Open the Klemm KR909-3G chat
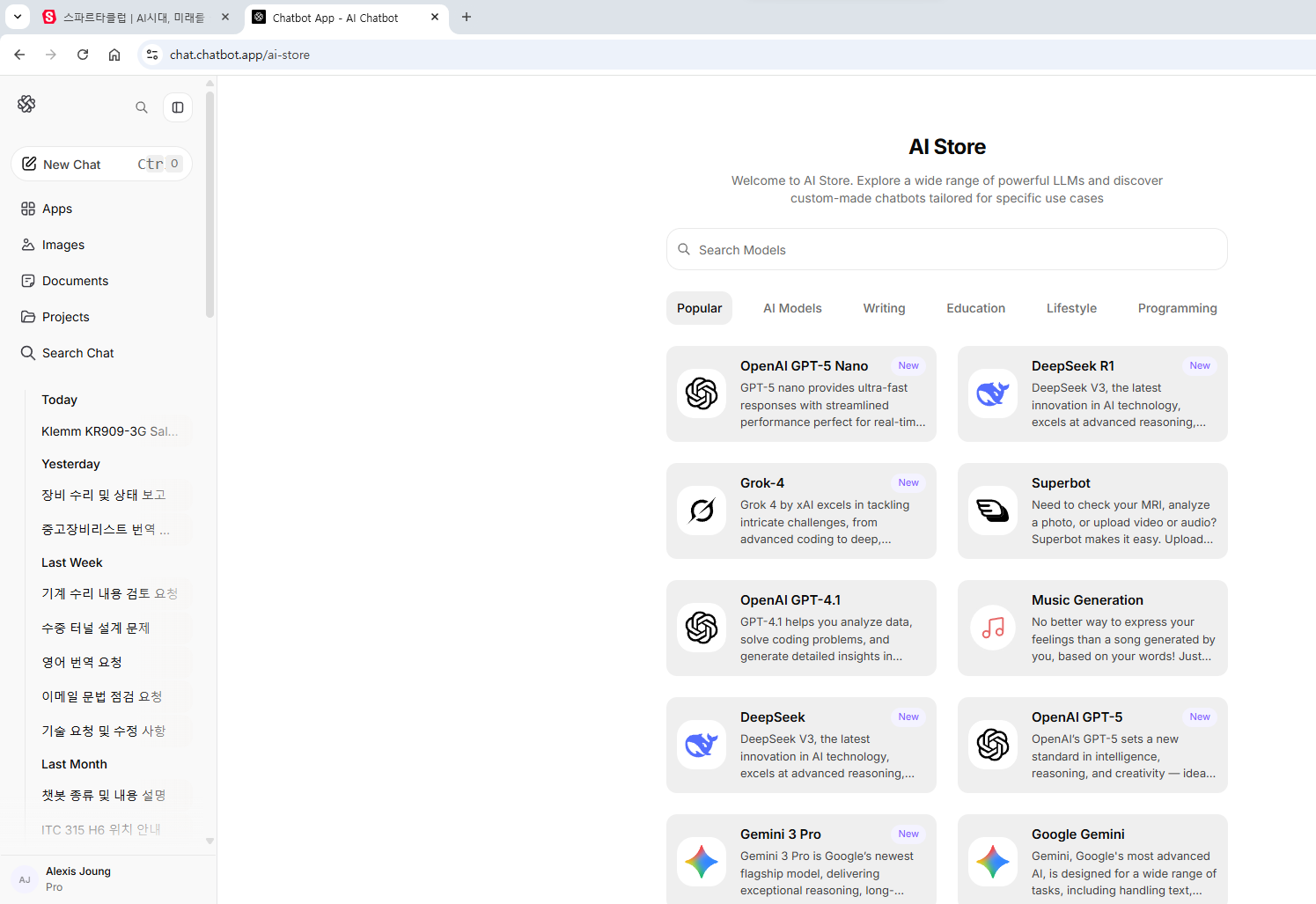 [112, 431]
